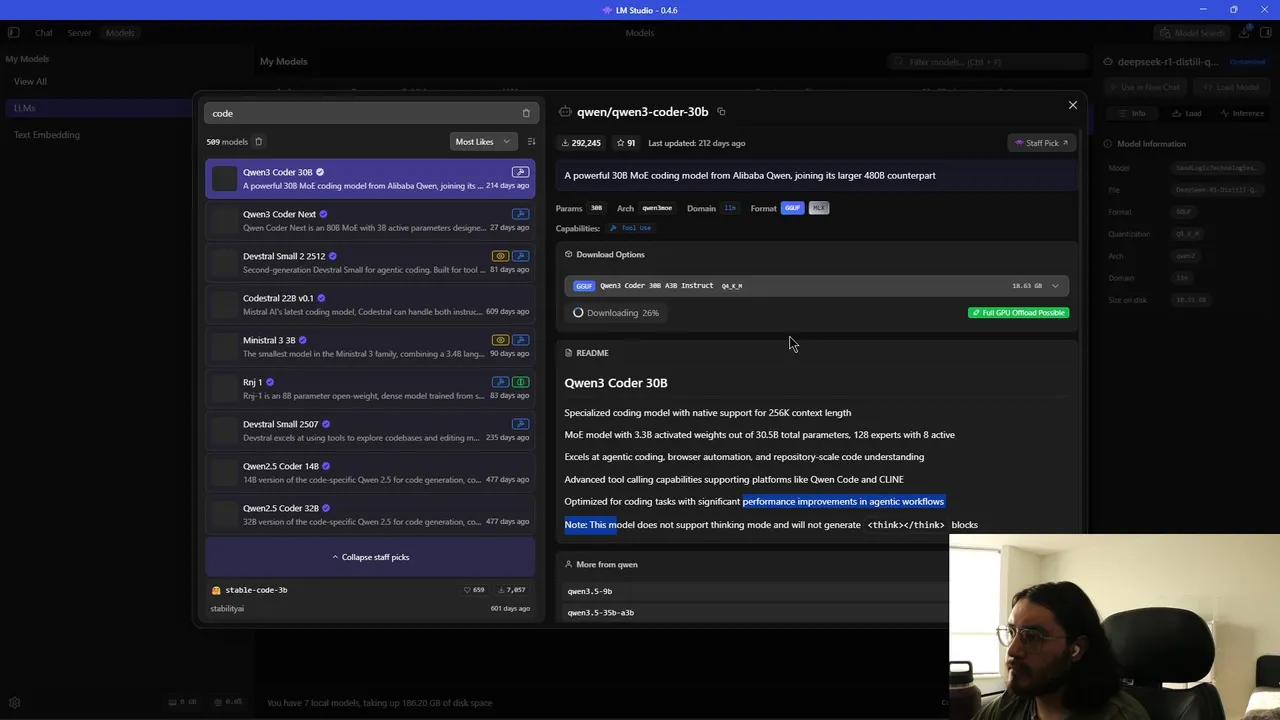The image size is (1280, 720).
Task: Expand Qwen3 Coder 30B A3B Instruct download option
Action: tap(816, 286)
